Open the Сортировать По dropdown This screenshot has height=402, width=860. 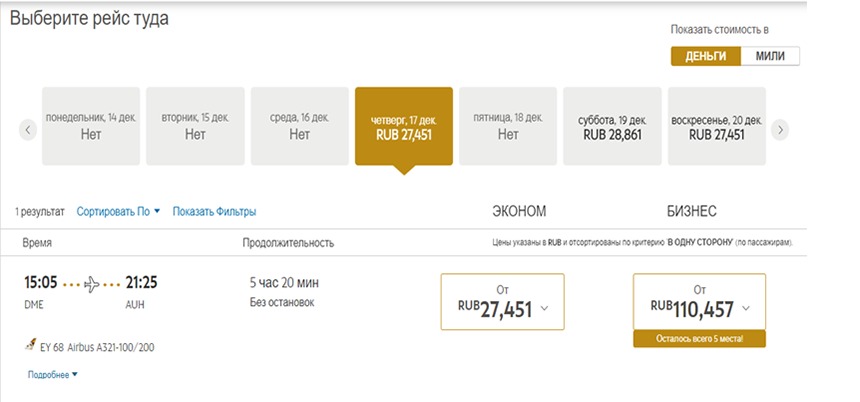pos(118,211)
